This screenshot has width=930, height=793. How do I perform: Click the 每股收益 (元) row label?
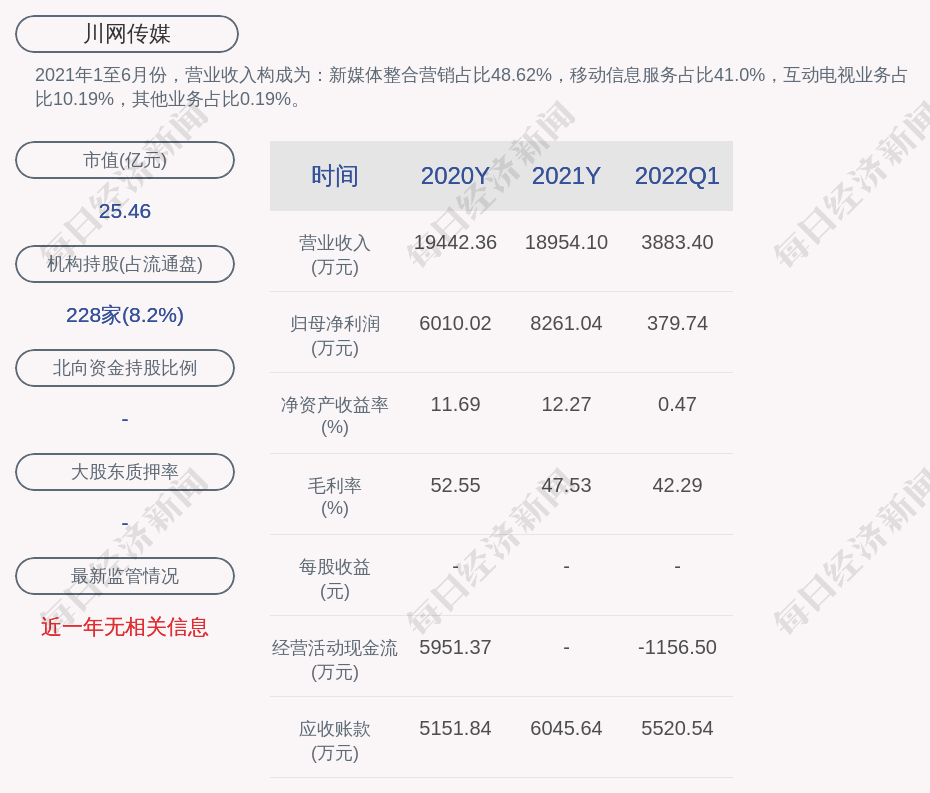[335, 579]
